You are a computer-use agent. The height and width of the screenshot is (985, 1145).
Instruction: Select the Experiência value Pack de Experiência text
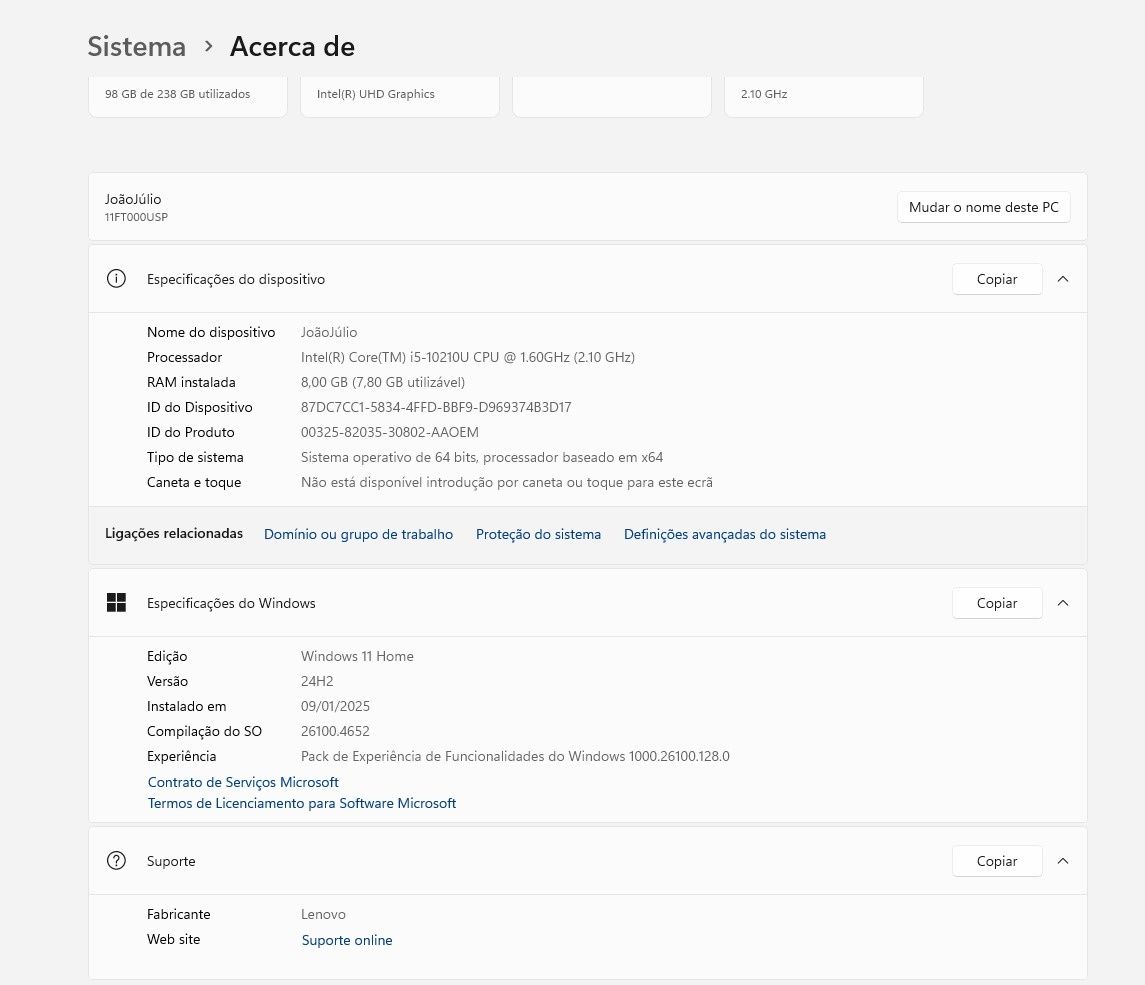[515, 756]
